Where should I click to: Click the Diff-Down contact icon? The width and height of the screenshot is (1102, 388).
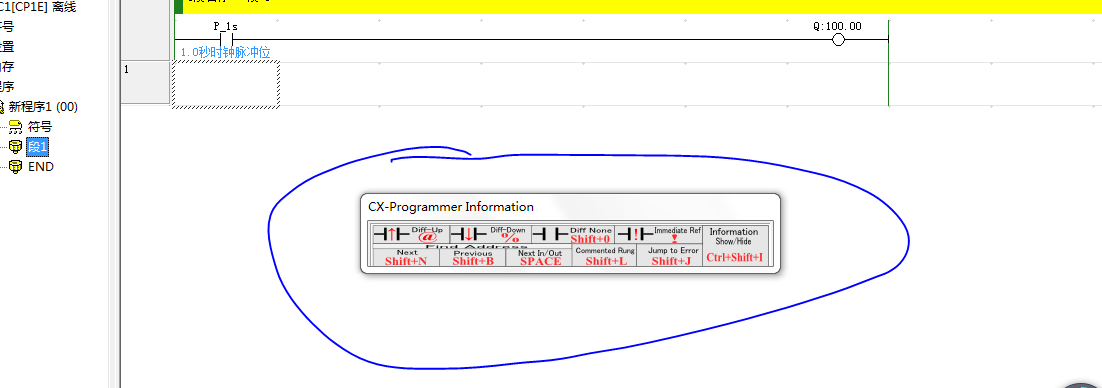pos(468,234)
